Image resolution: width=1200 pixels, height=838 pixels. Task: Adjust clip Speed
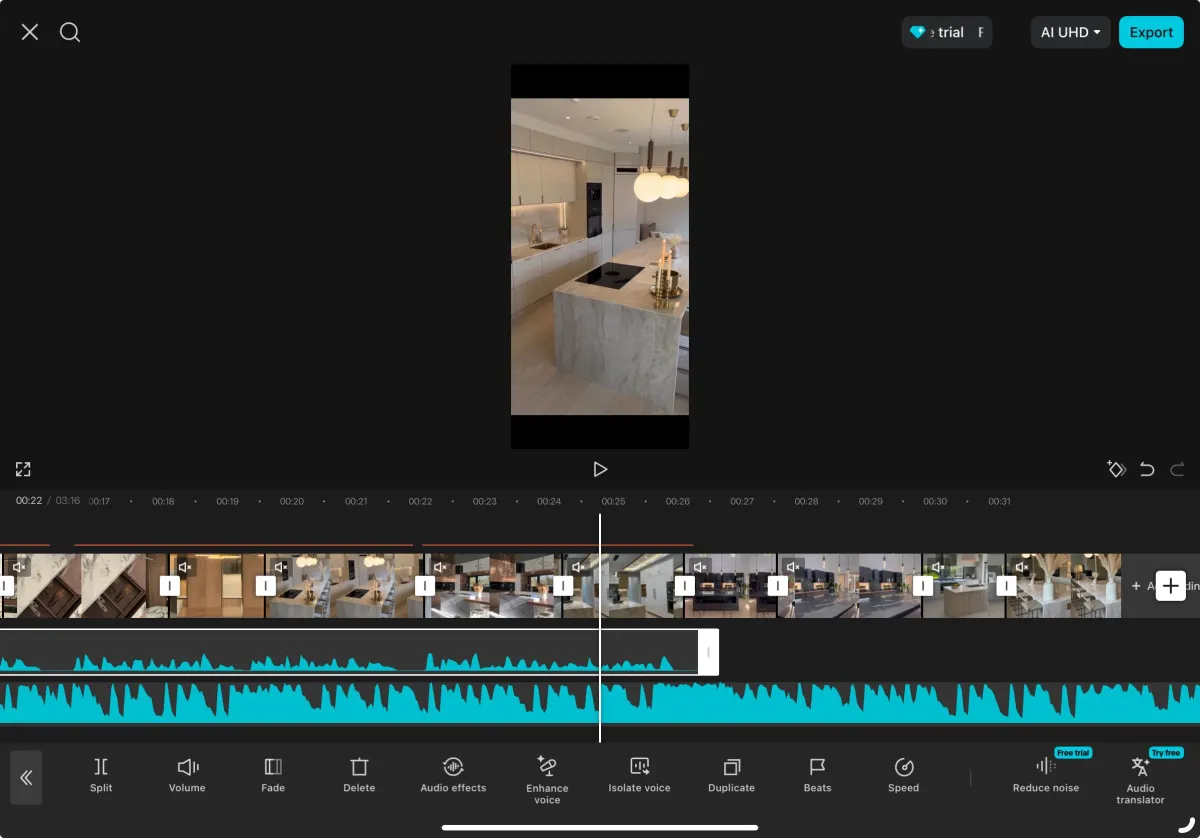pyautogui.click(x=903, y=775)
